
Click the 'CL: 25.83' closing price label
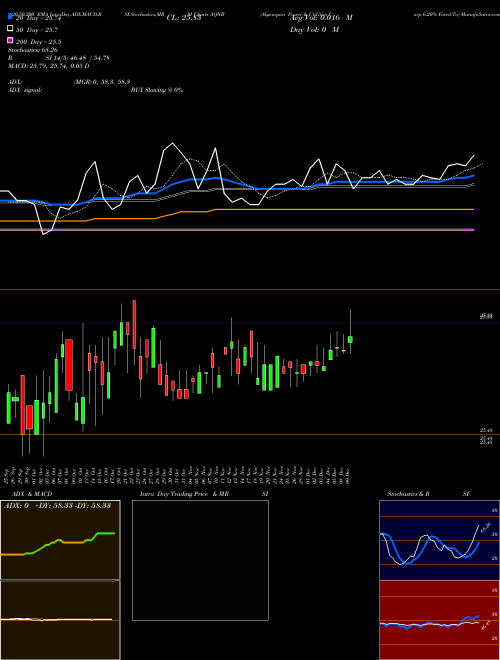[184, 18]
